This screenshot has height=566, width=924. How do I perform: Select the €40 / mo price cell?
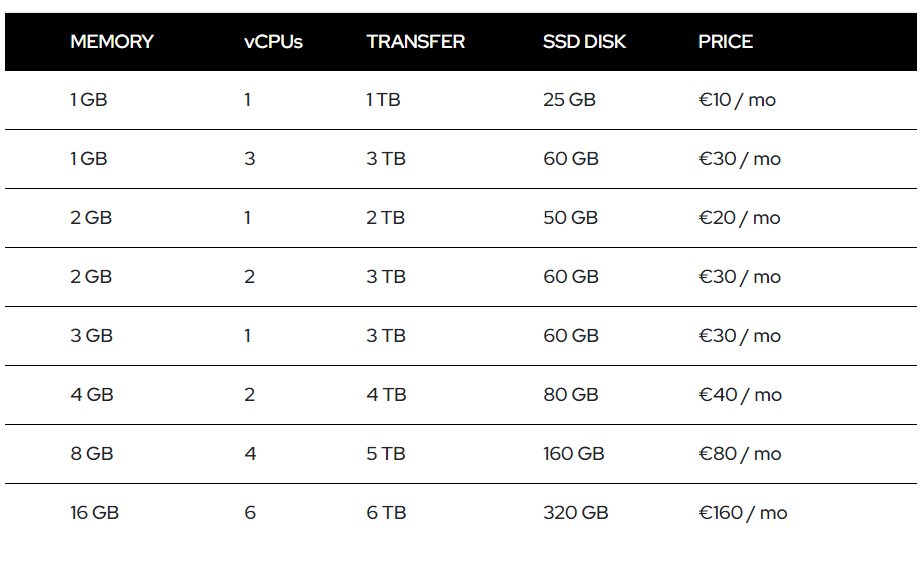(740, 394)
